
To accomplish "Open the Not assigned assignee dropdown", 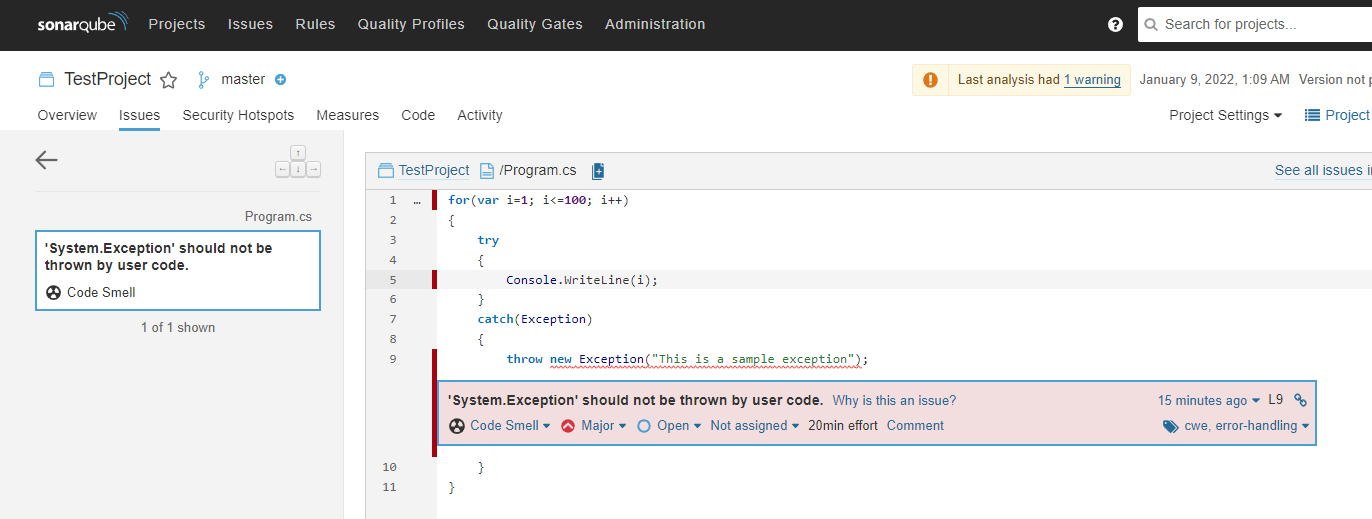I will (755, 426).
